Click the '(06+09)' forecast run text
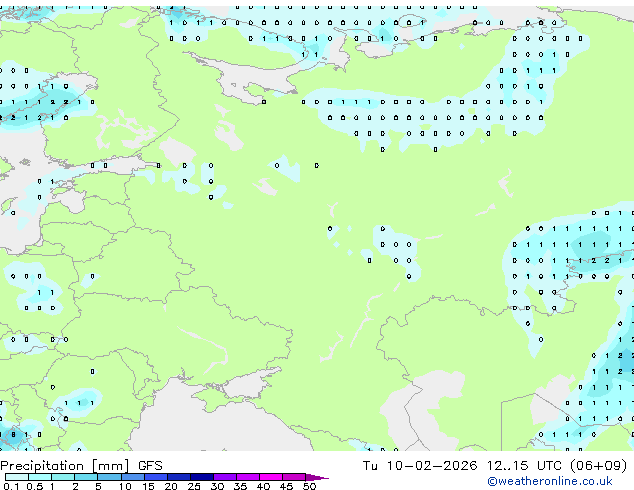Viewport: 634px width, 490px height. pyautogui.click(x=598, y=466)
